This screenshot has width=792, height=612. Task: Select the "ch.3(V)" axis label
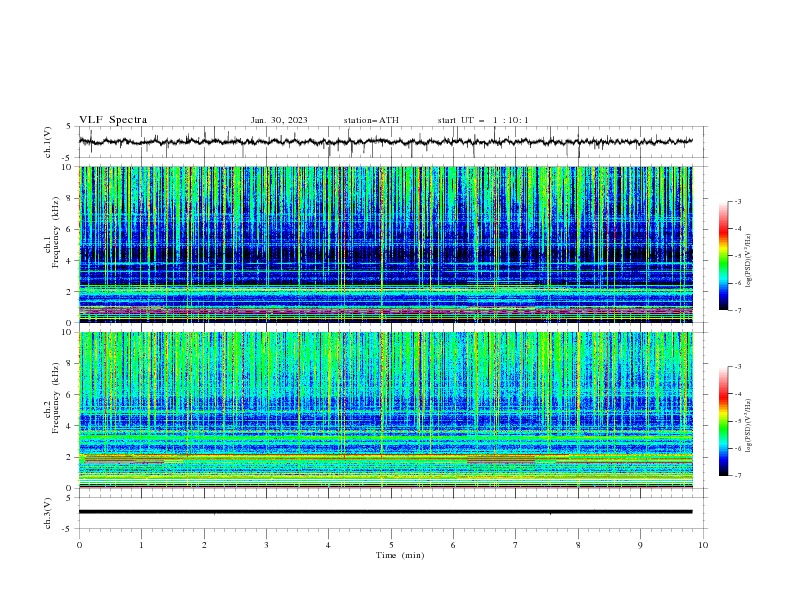point(48,513)
